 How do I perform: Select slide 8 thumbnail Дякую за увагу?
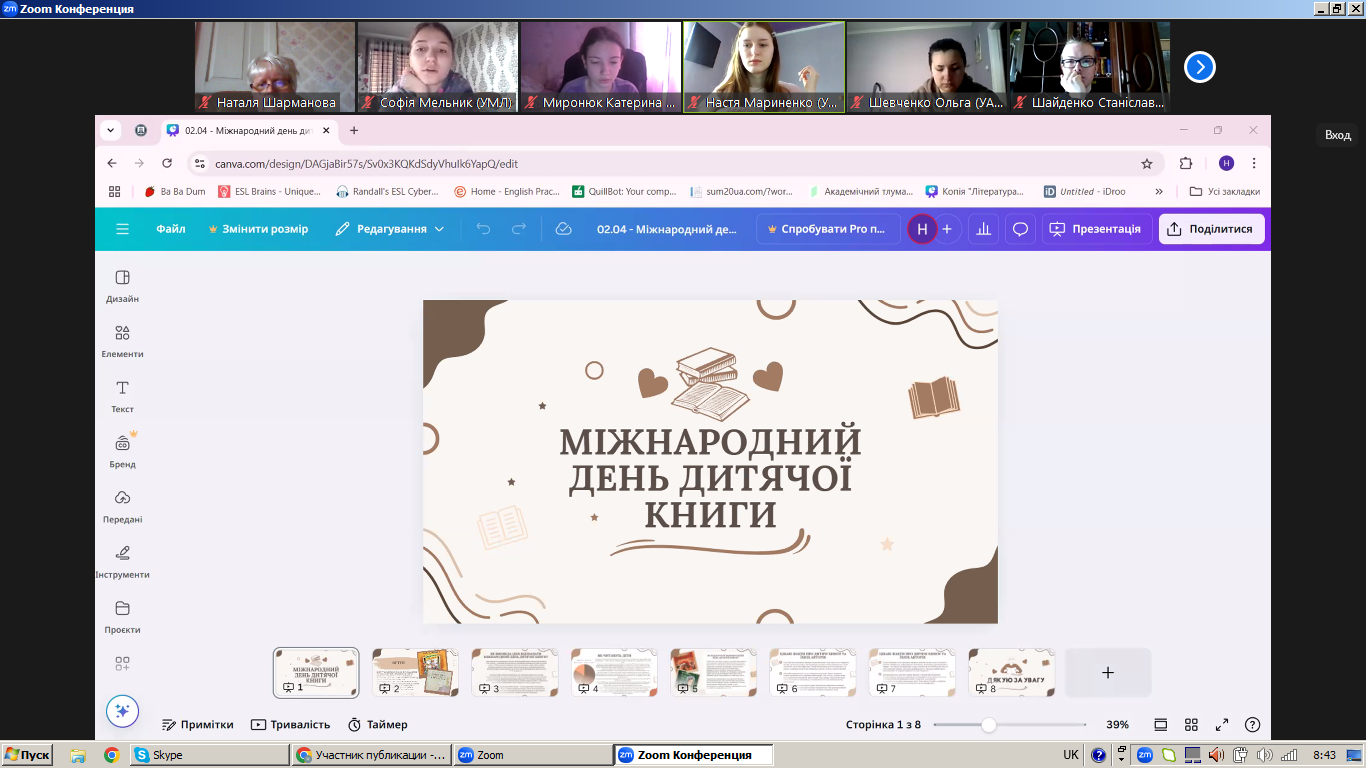coord(1011,672)
